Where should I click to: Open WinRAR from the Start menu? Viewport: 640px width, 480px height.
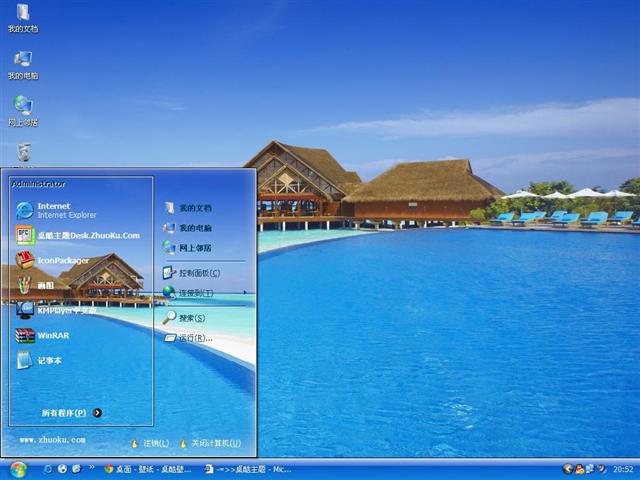tap(42, 336)
